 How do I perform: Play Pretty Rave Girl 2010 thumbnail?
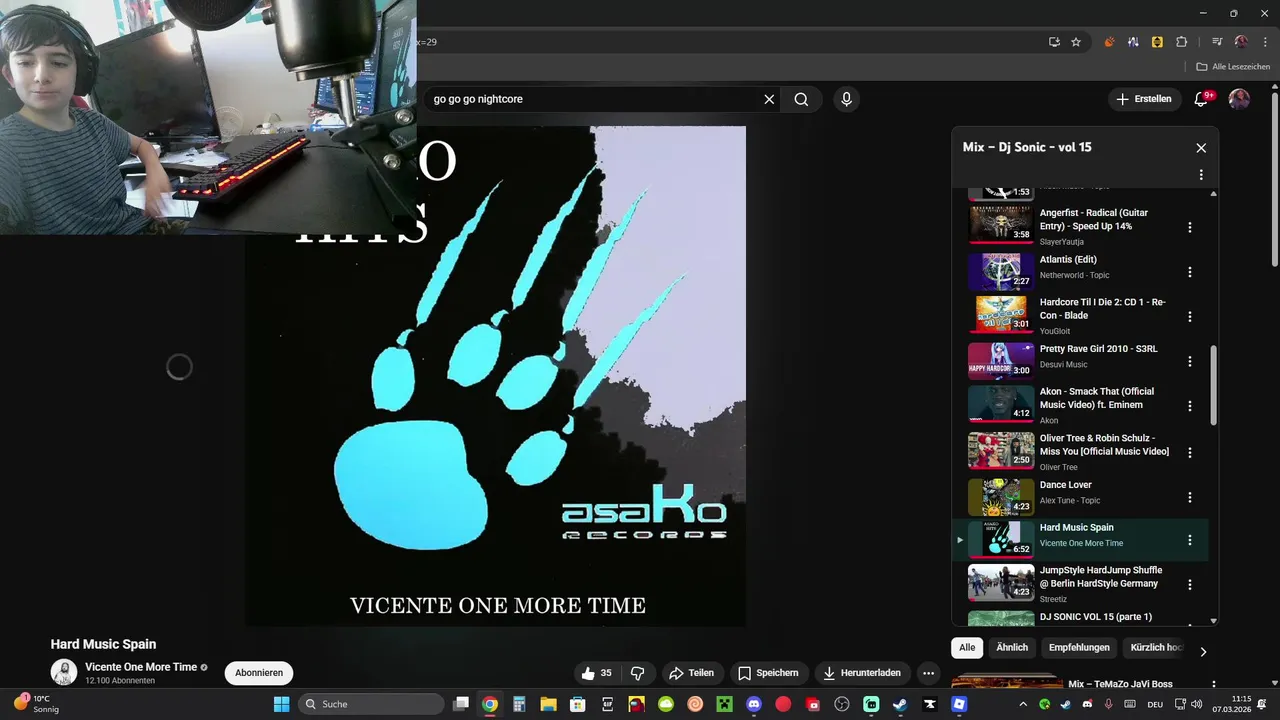[1001, 361]
